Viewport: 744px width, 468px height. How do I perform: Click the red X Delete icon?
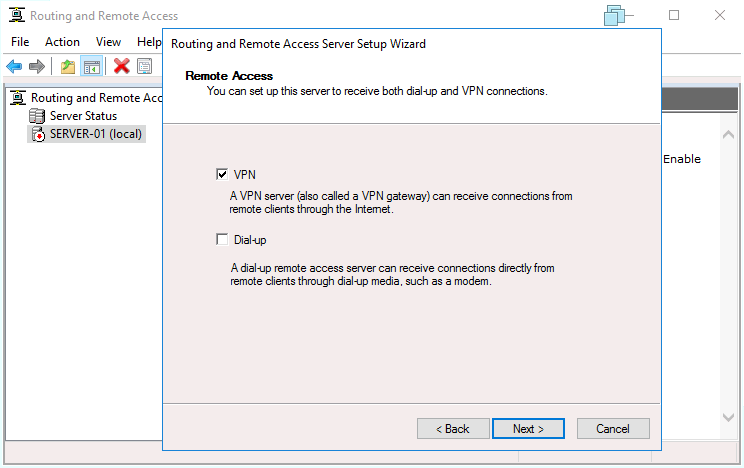(x=122, y=66)
